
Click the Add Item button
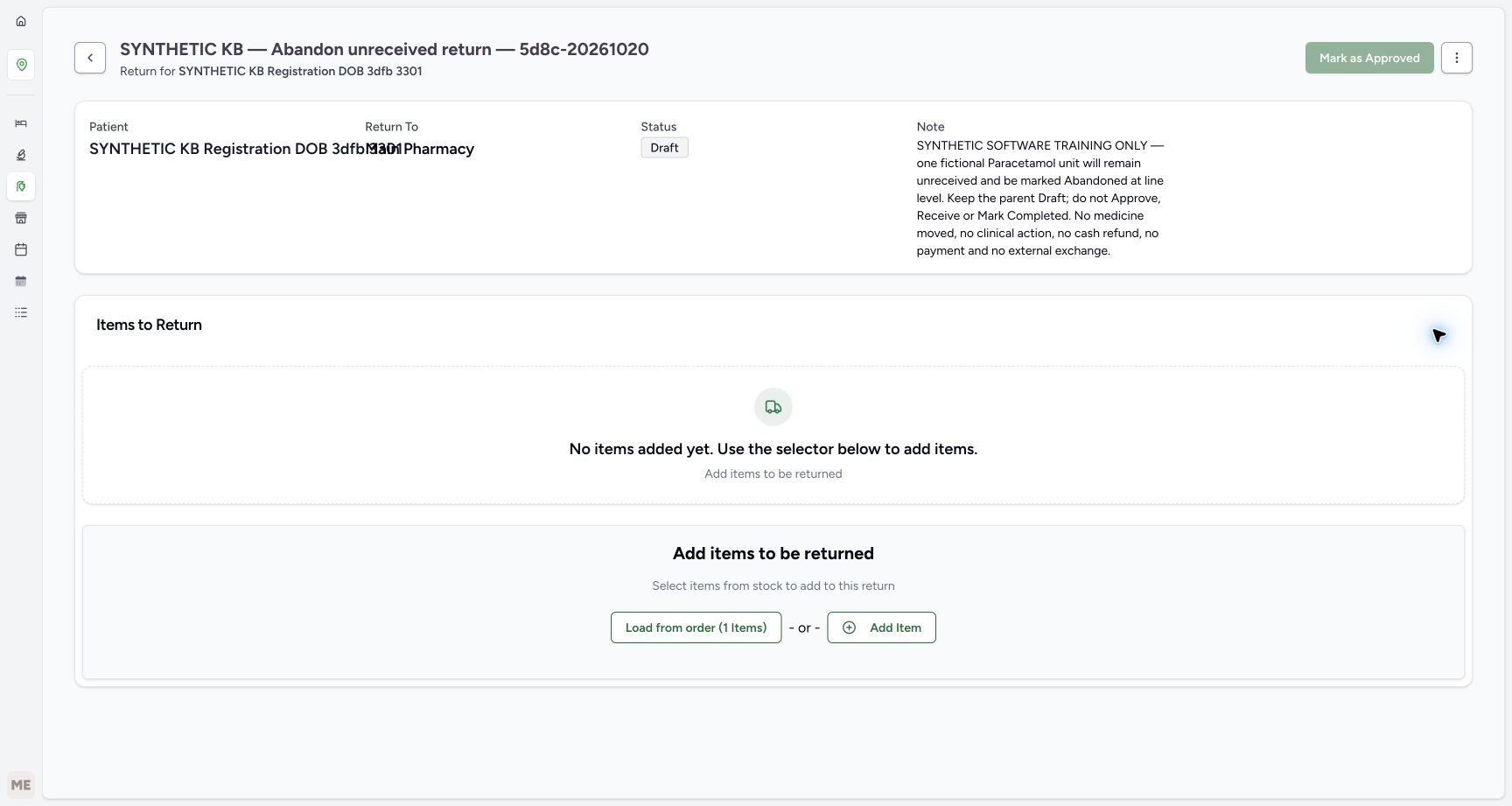click(881, 627)
